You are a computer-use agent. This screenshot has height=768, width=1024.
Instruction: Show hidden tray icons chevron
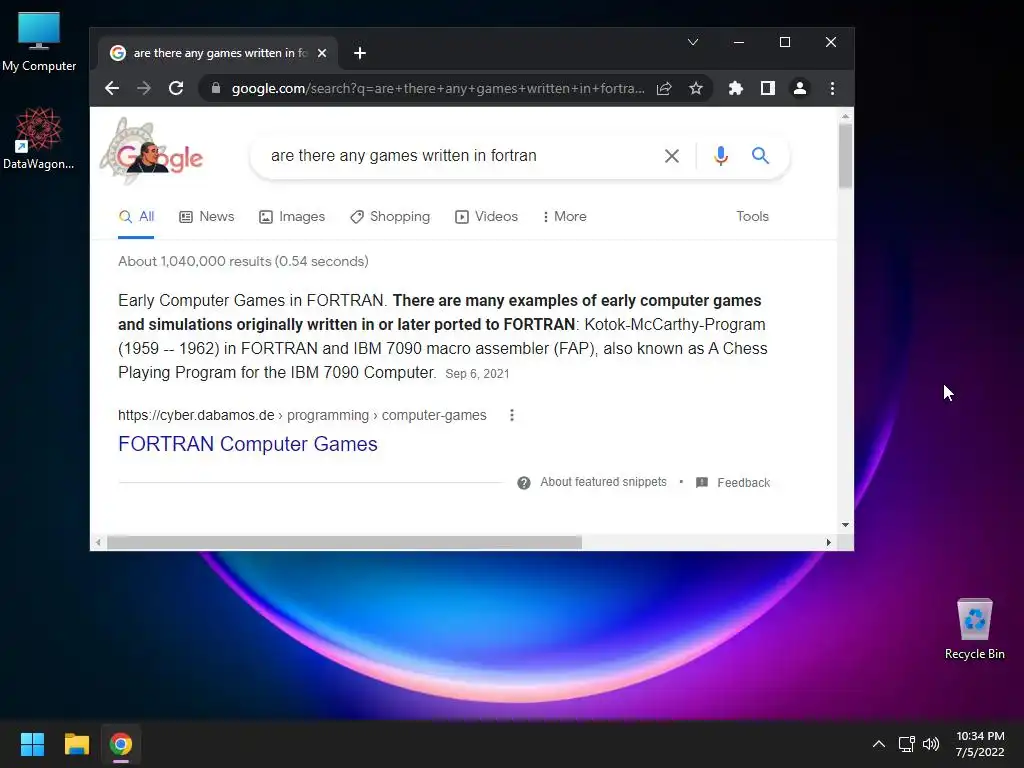point(879,744)
